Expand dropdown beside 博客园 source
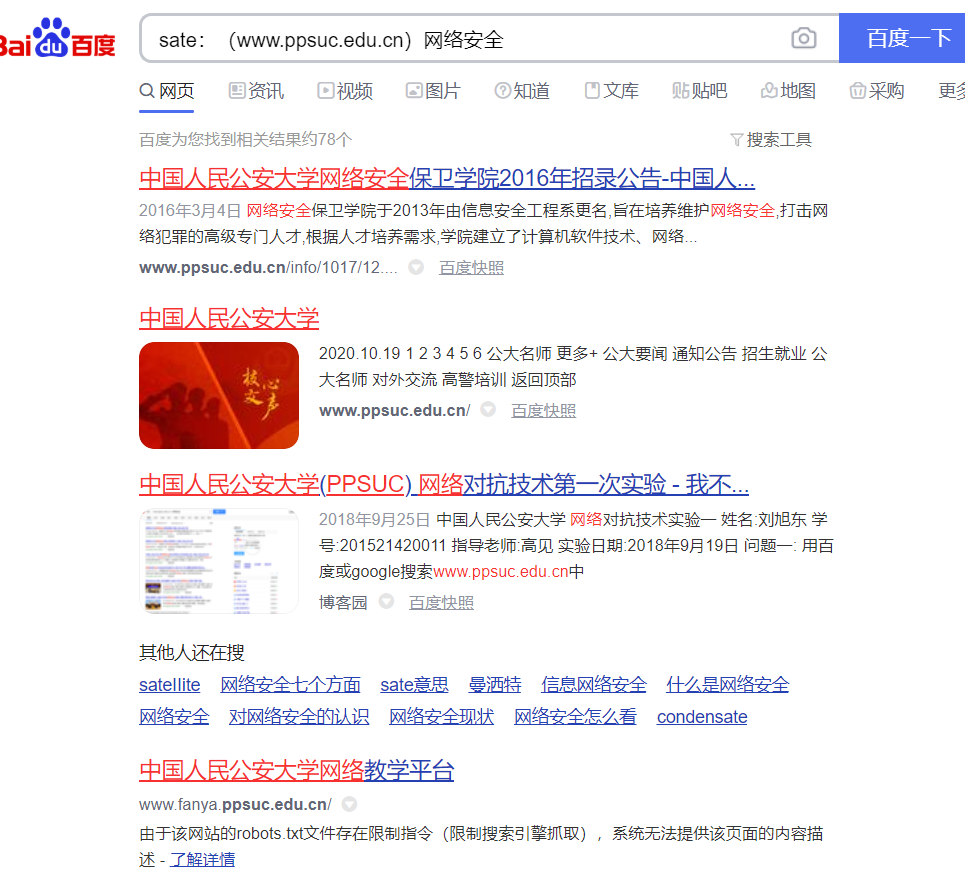965x871 pixels. click(386, 601)
